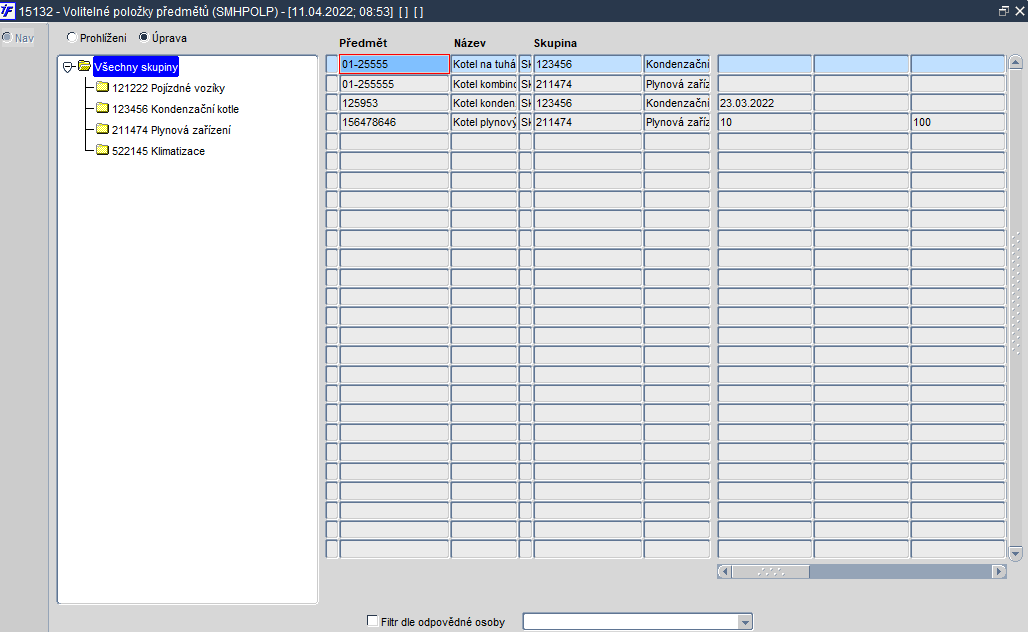Viewport: 1028px width, 632px height.
Task: Select the 211474 Plynová zařízení tree item
Action: coord(171,130)
